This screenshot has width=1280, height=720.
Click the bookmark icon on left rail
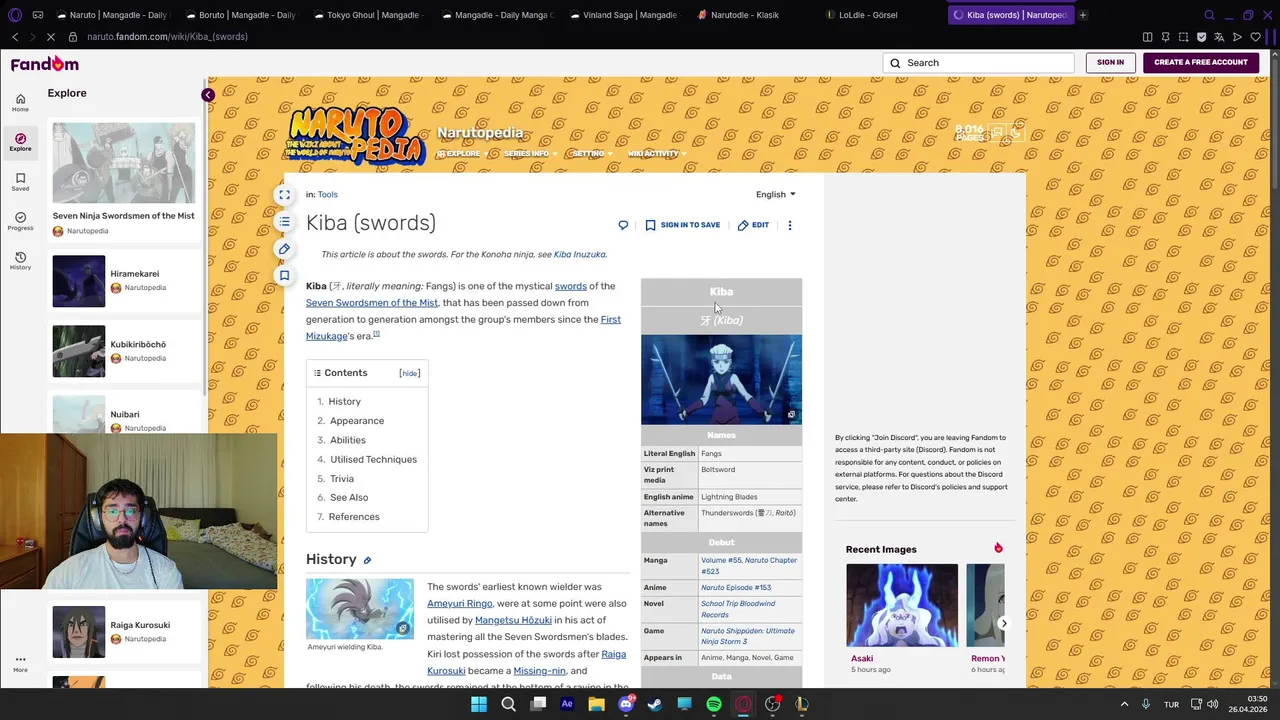click(284, 275)
